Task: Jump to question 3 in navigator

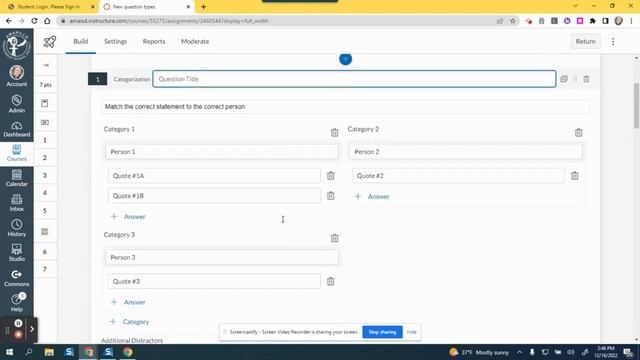Action: click(45, 175)
